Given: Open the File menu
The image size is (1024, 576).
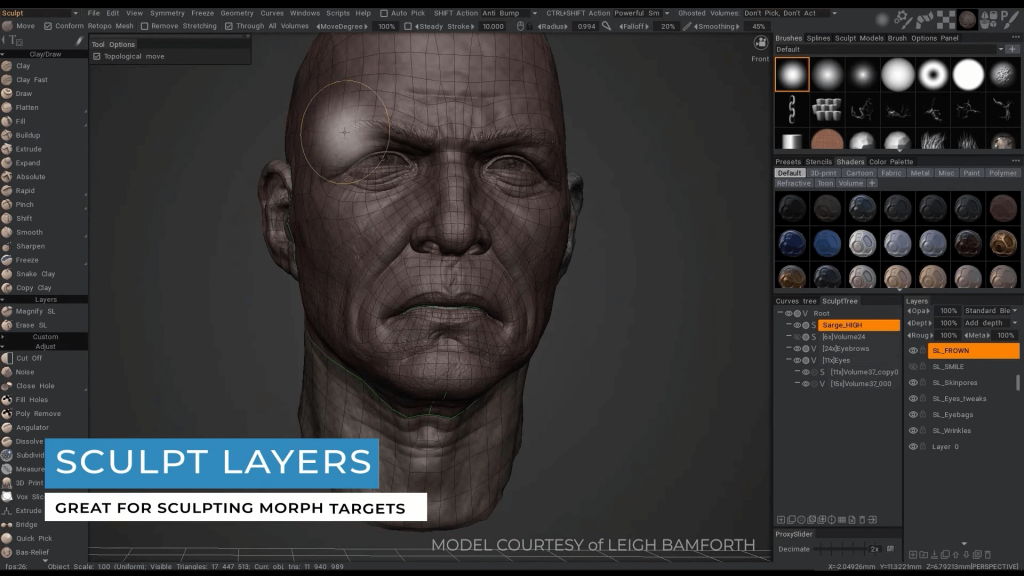Looking at the screenshot, I should tap(94, 13).
